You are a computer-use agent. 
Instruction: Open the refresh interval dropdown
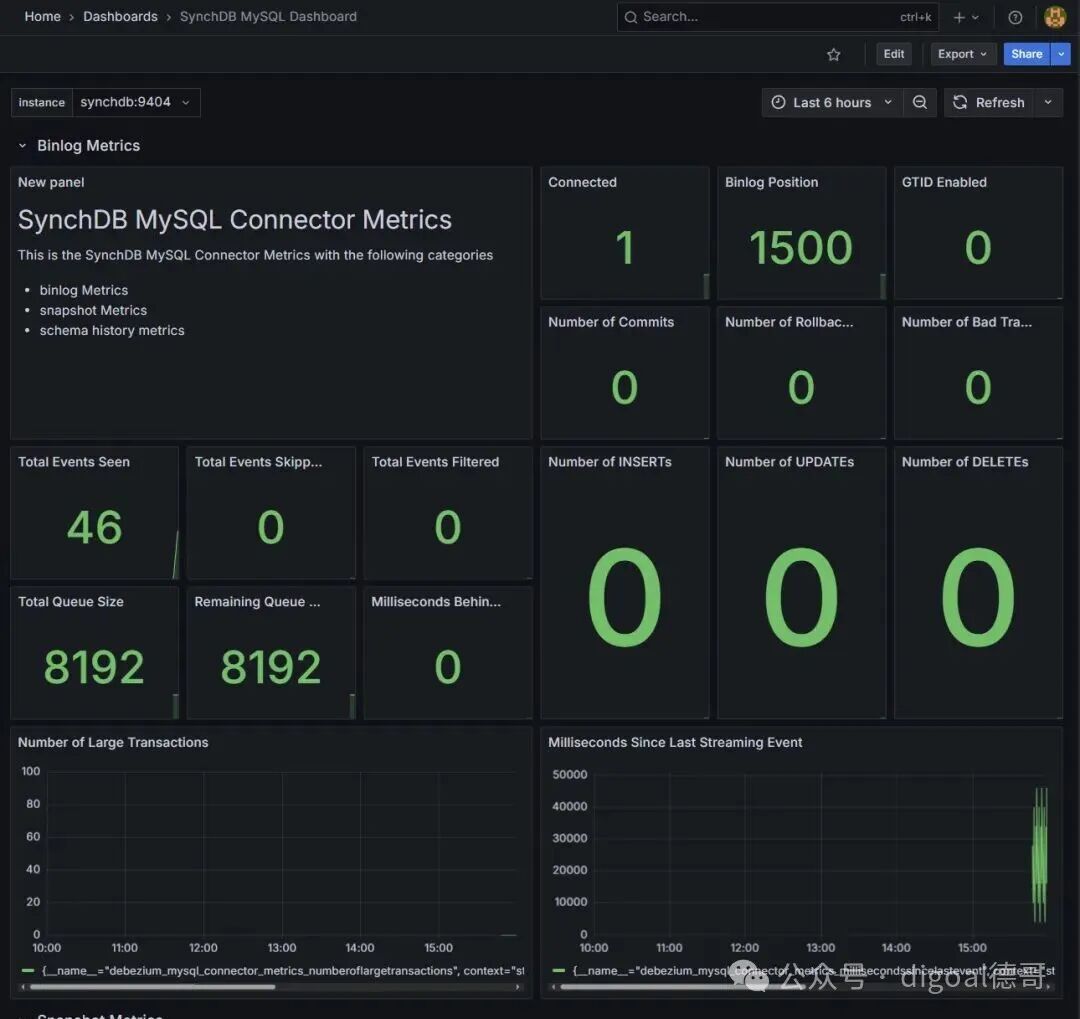pyautogui.click(x=1048, y=103)
